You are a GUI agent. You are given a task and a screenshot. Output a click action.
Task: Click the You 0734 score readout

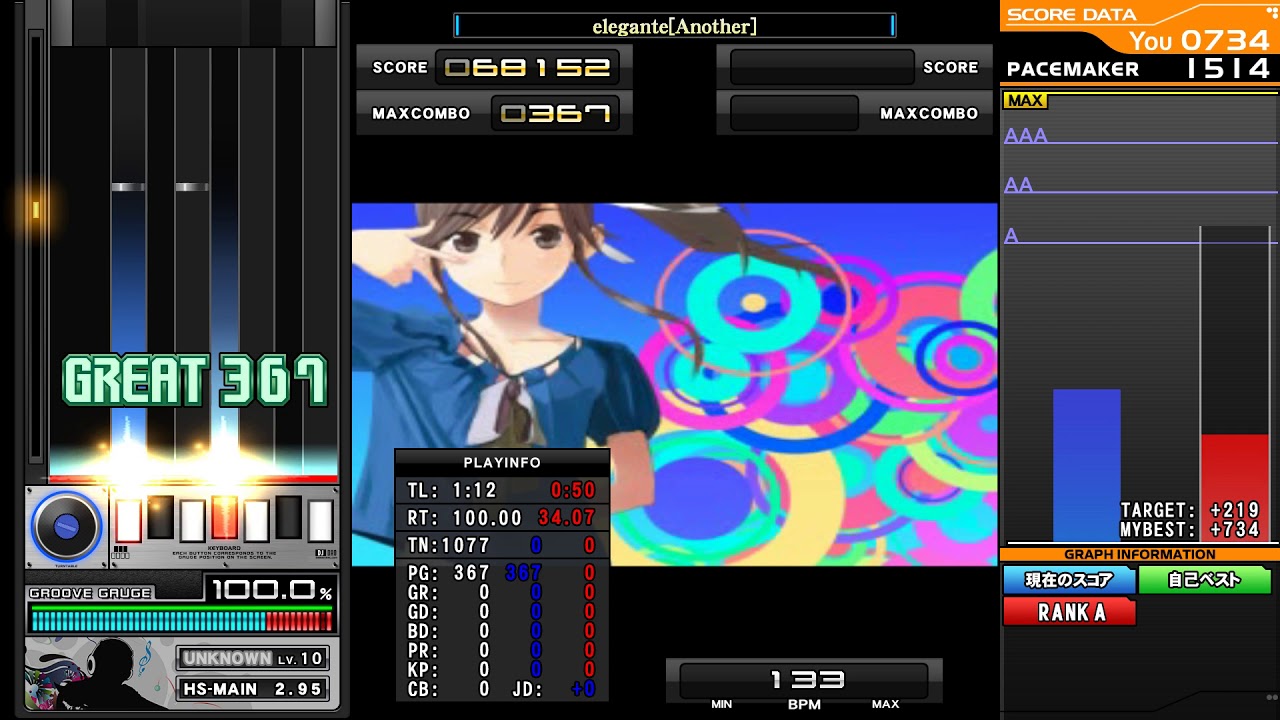1199,40
